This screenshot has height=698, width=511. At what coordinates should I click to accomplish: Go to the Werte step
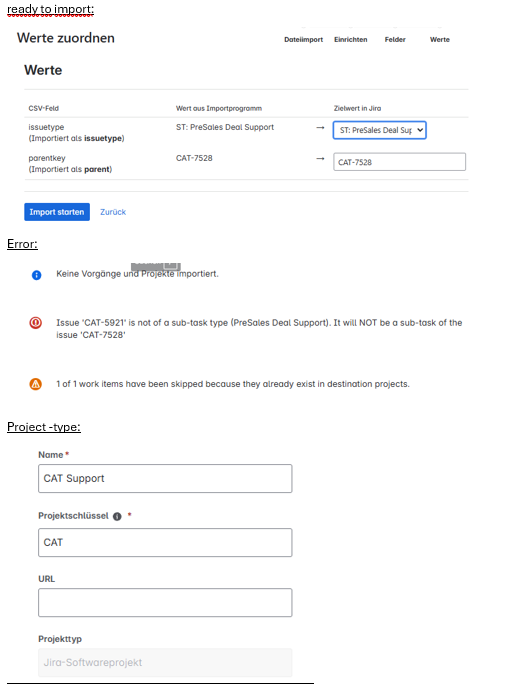point(440,40)
